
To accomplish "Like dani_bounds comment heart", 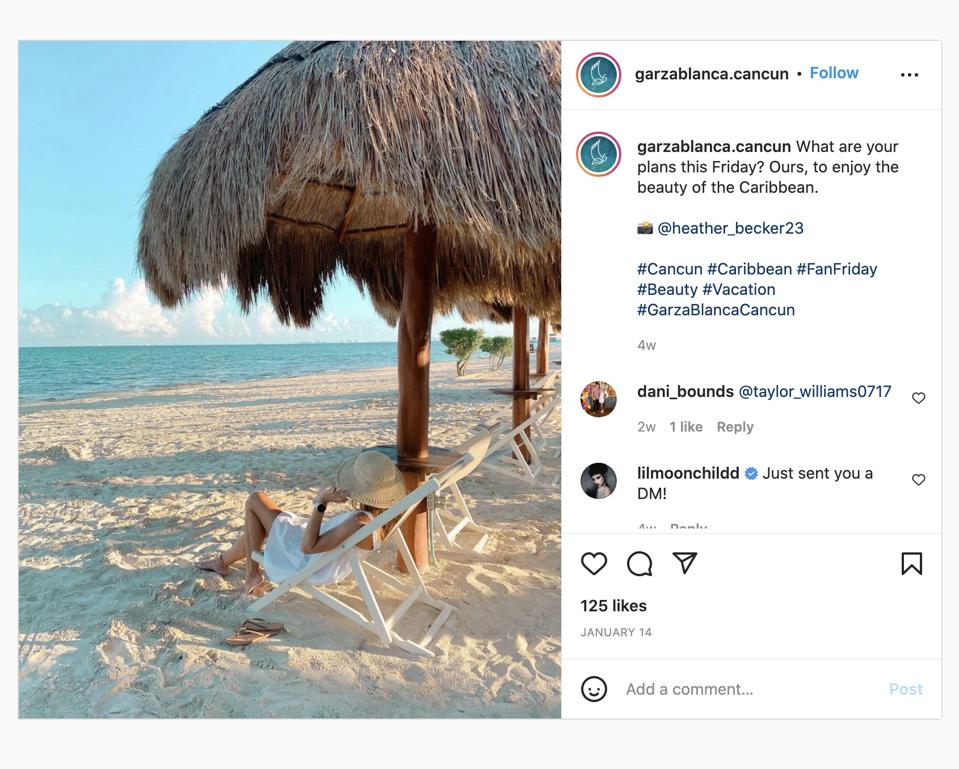I will tap(918, 398).
